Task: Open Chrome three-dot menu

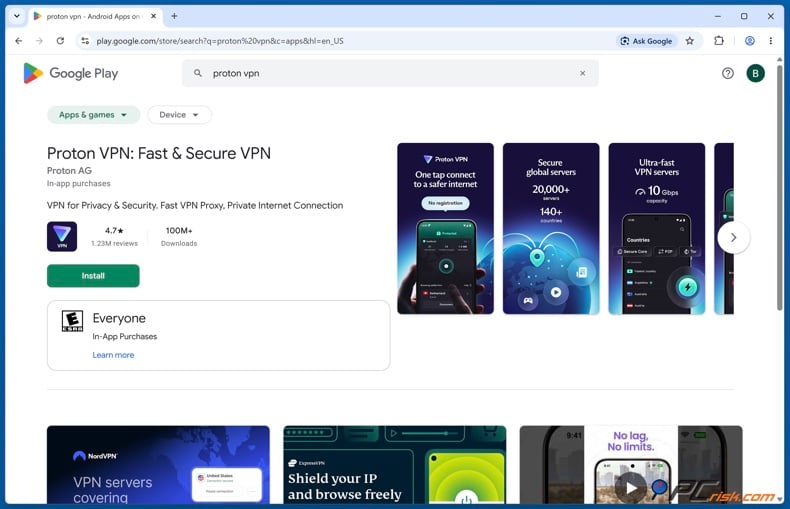Action: pyautogui.click(x=770, y=41)
